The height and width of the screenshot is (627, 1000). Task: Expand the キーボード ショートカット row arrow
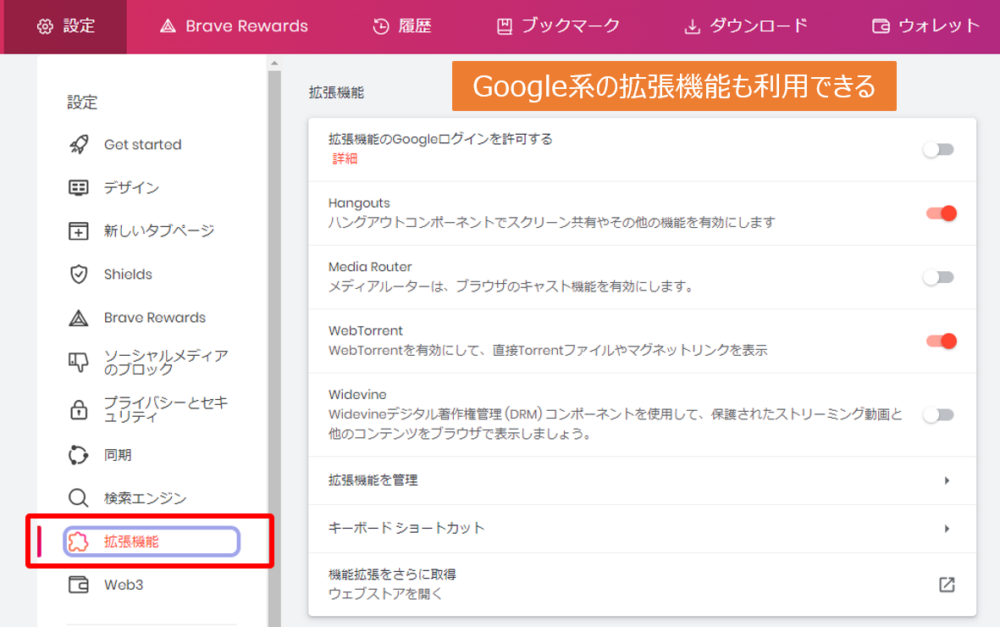(x=947, y=528)
